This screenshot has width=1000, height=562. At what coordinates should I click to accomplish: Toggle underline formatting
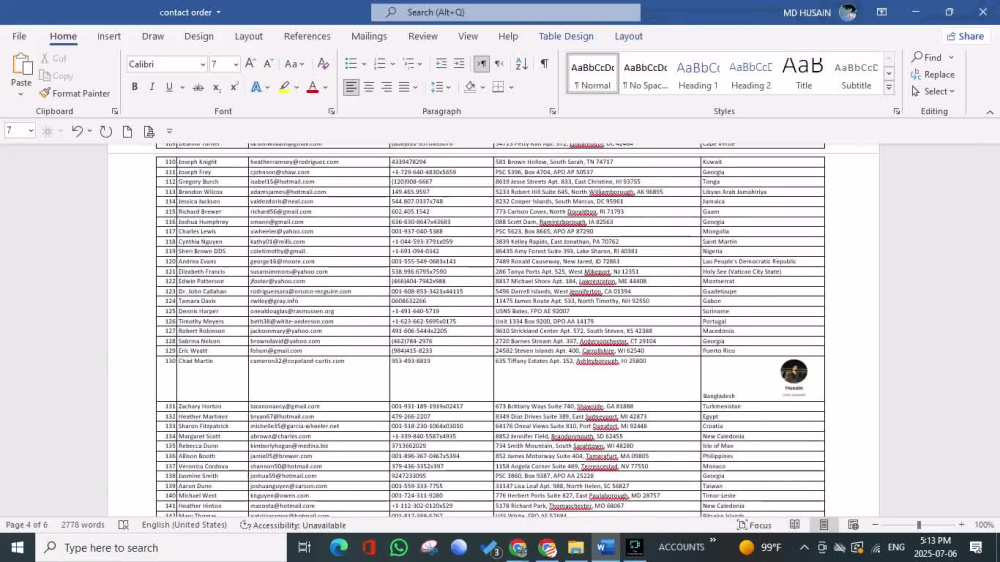point(169,87)
